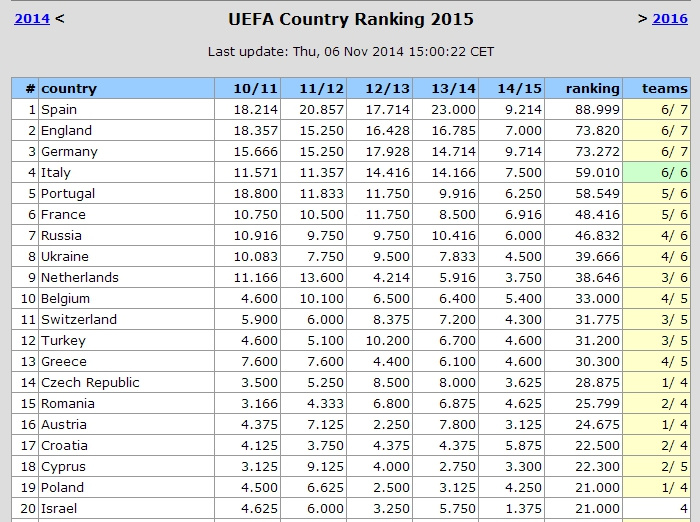700x522 pixels.
Task: Click the ranking column header
Action: (592, 88)
